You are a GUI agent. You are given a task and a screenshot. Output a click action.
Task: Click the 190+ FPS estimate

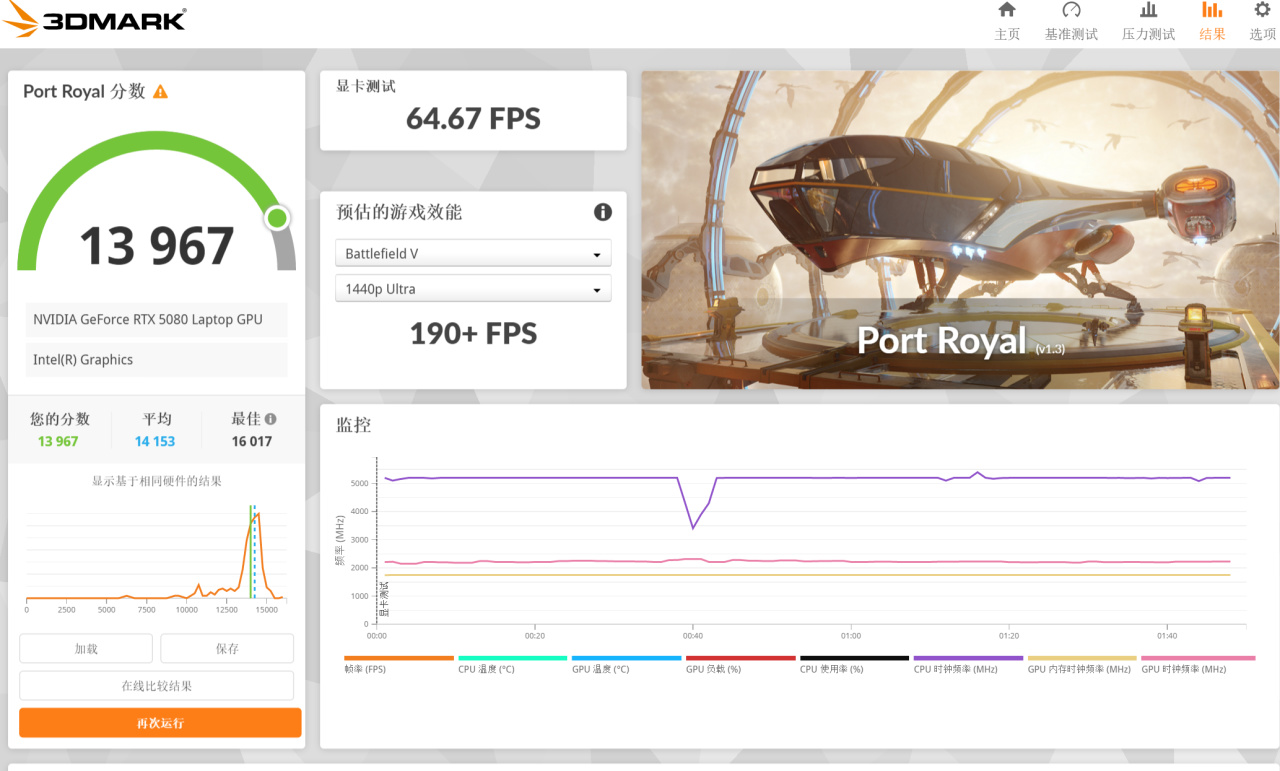click(x=473, y=333)
